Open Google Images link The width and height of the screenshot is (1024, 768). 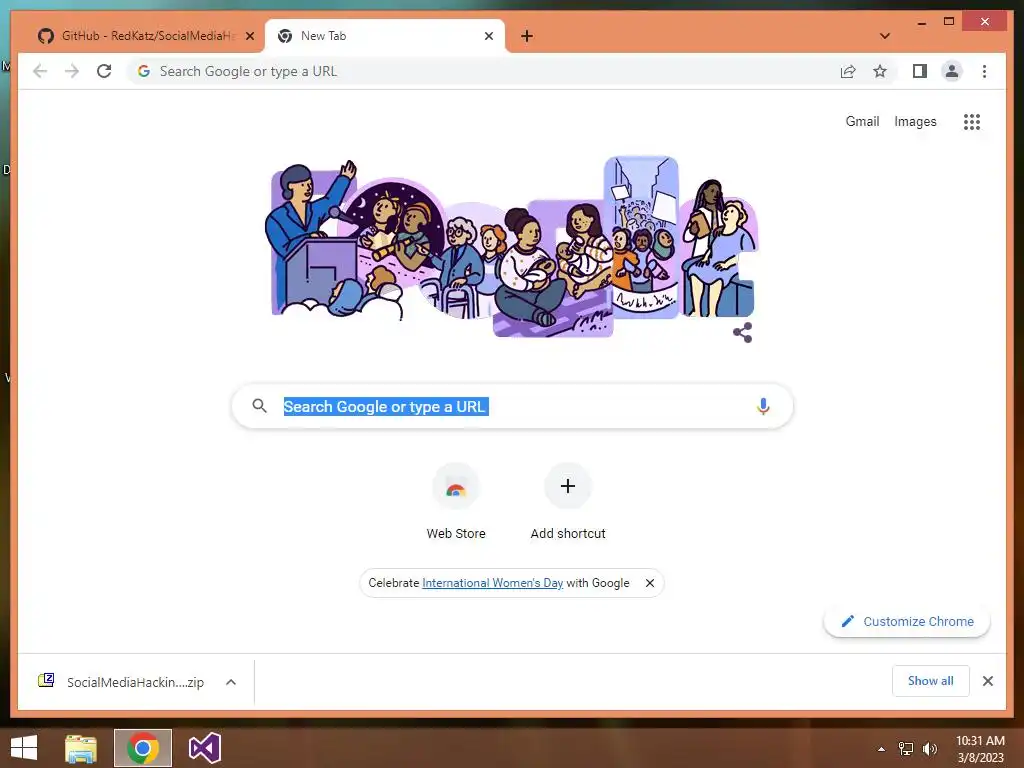click(x=915, y=121)
